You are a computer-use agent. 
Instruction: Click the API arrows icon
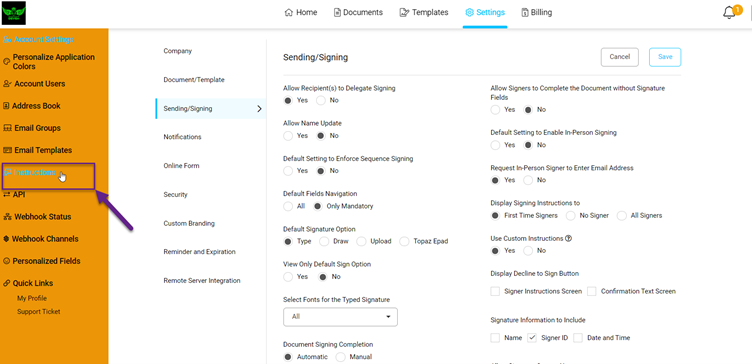click(x=7, y=195)
